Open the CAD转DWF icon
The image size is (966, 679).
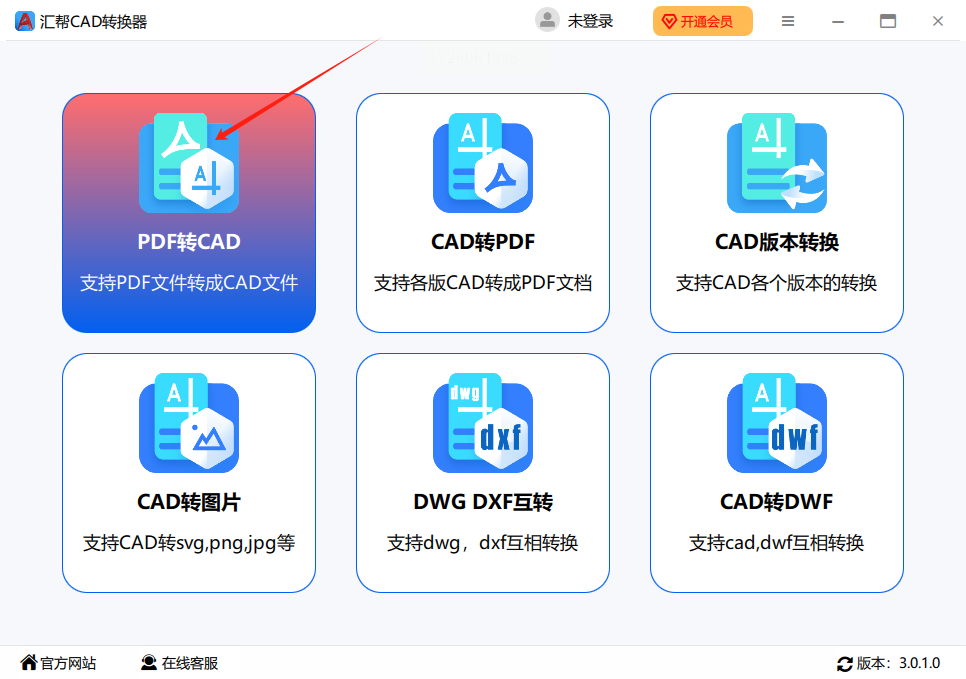click(x=776, y=423)
